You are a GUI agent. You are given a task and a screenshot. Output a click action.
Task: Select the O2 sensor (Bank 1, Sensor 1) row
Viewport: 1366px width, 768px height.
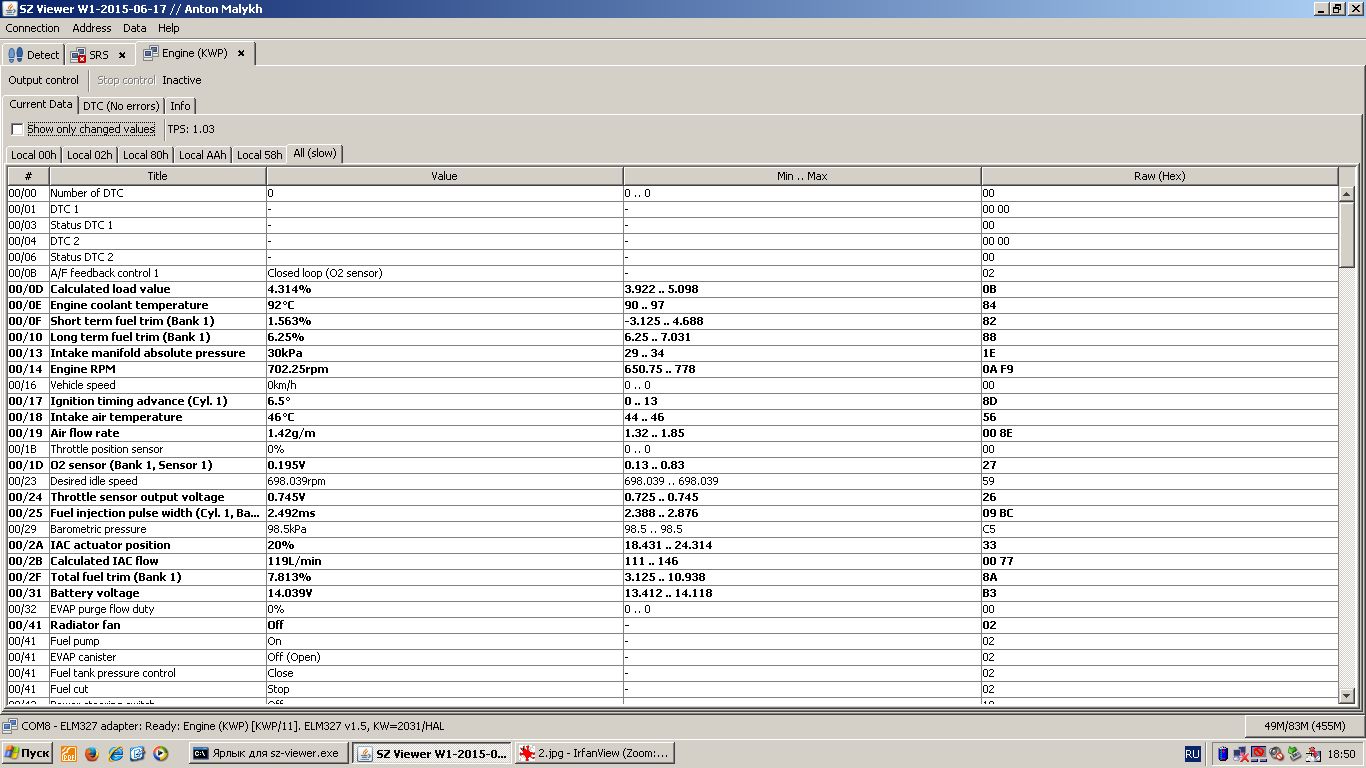click(672, 465)
